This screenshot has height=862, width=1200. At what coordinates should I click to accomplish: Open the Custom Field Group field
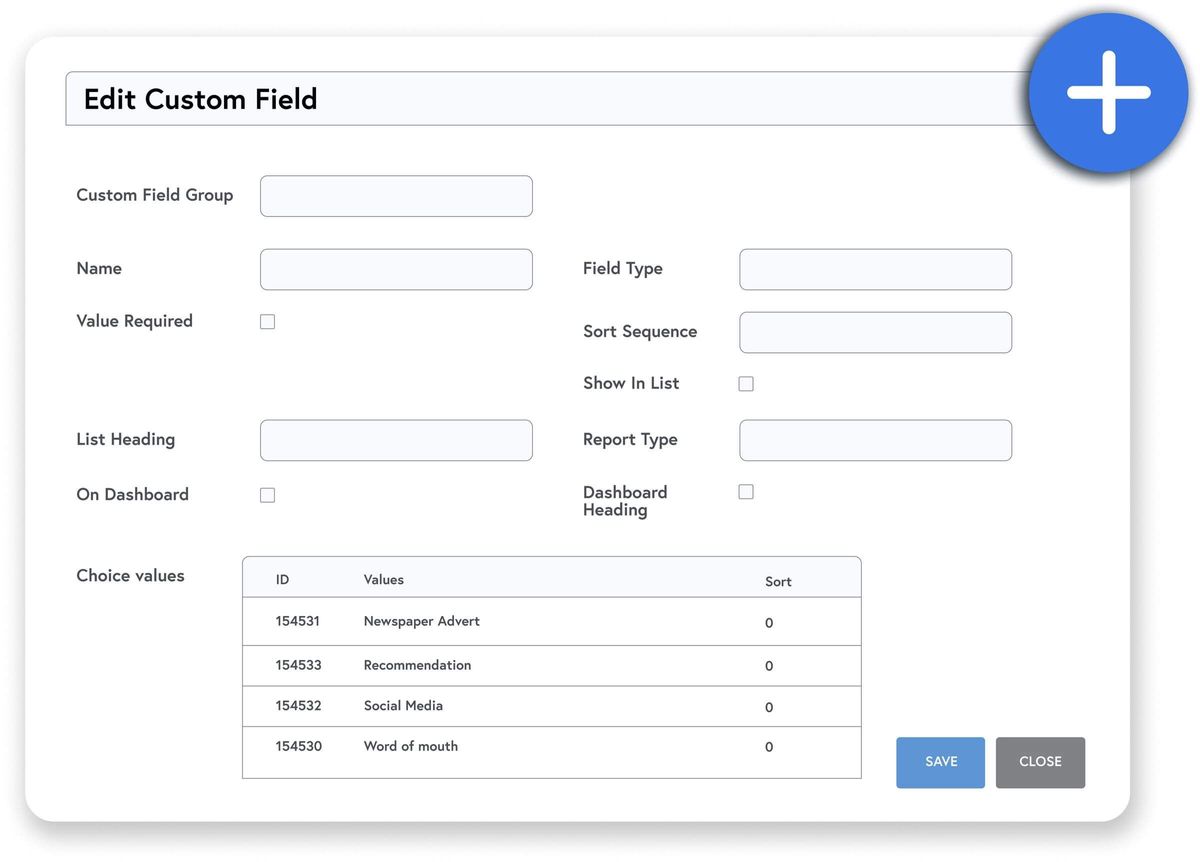pyautogui.click(x=396, y=196)
